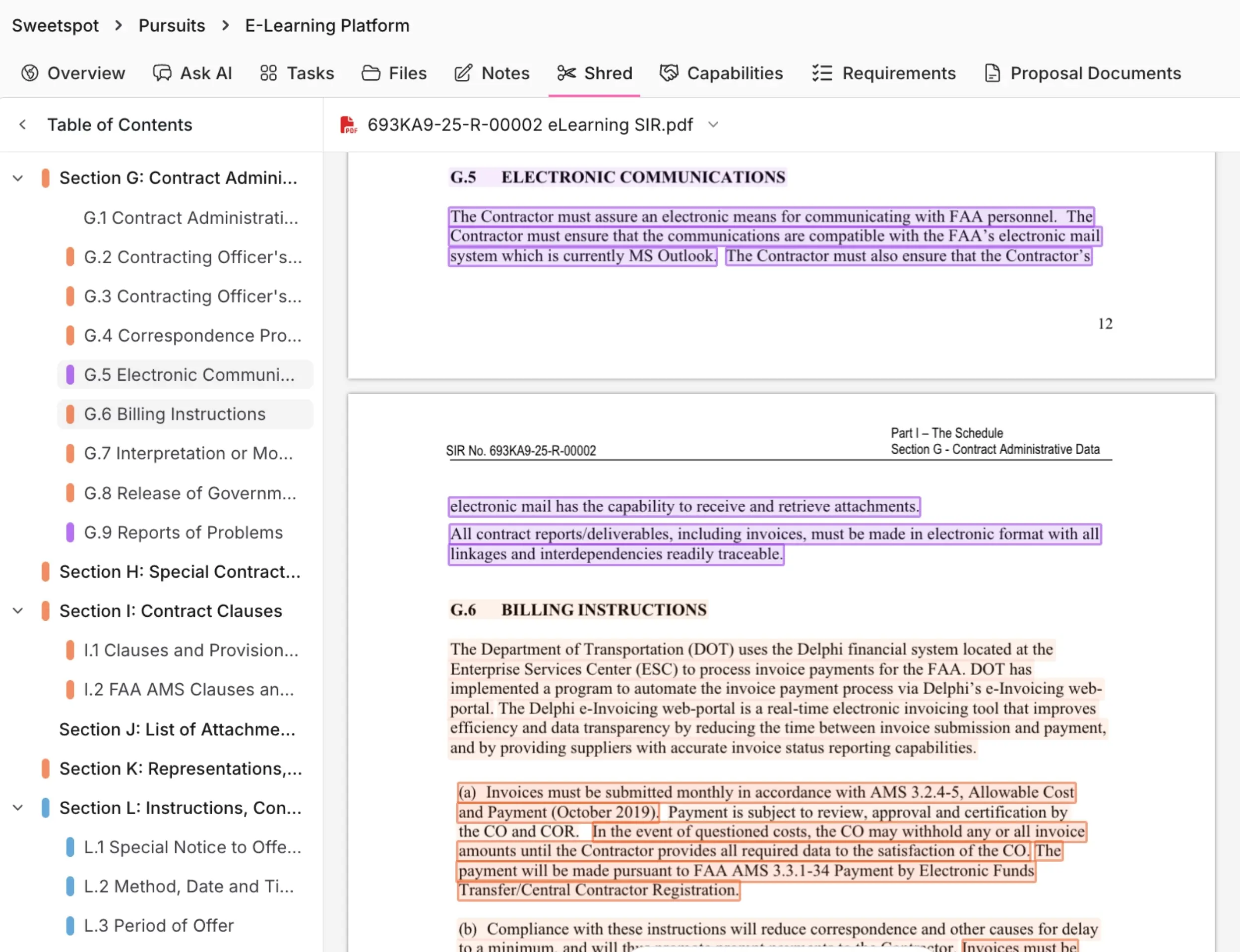This screenshot has width=1240, height=952.
Task: Select 693KA9-25-R-00002 eLearning SIR.pdf file name
Action: point(530,124)
